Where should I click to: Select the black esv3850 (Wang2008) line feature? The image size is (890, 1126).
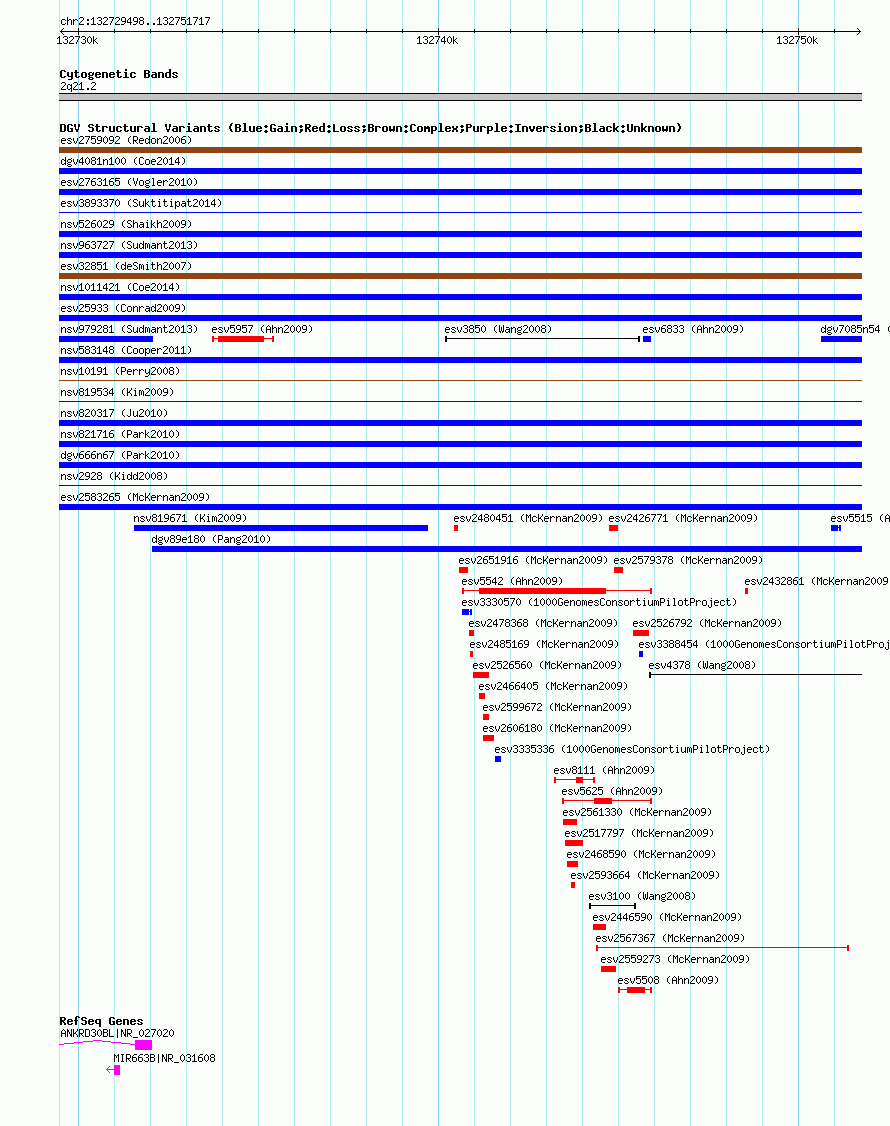coord(542,339)
